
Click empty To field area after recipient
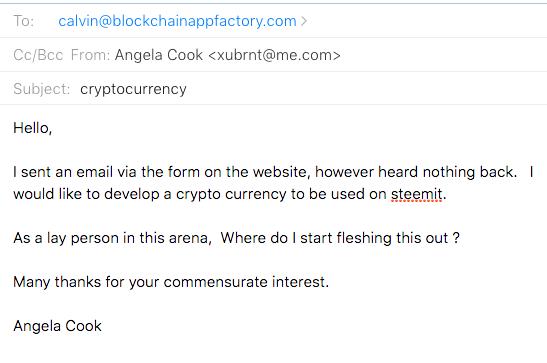pos(426,21)
